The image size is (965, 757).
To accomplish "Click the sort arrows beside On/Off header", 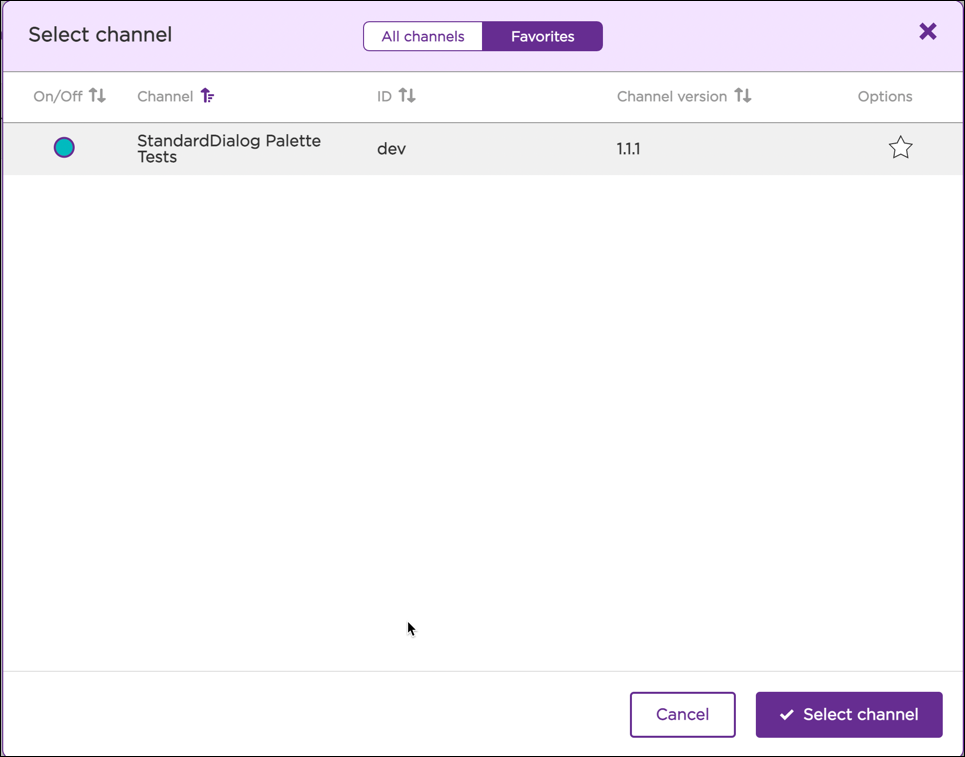I will click(97, 95).
